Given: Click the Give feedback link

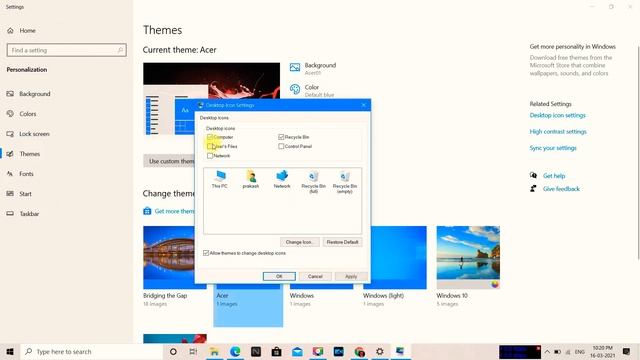Looking at the screenshot, I should pyautogui.click(x=561, y=189).
